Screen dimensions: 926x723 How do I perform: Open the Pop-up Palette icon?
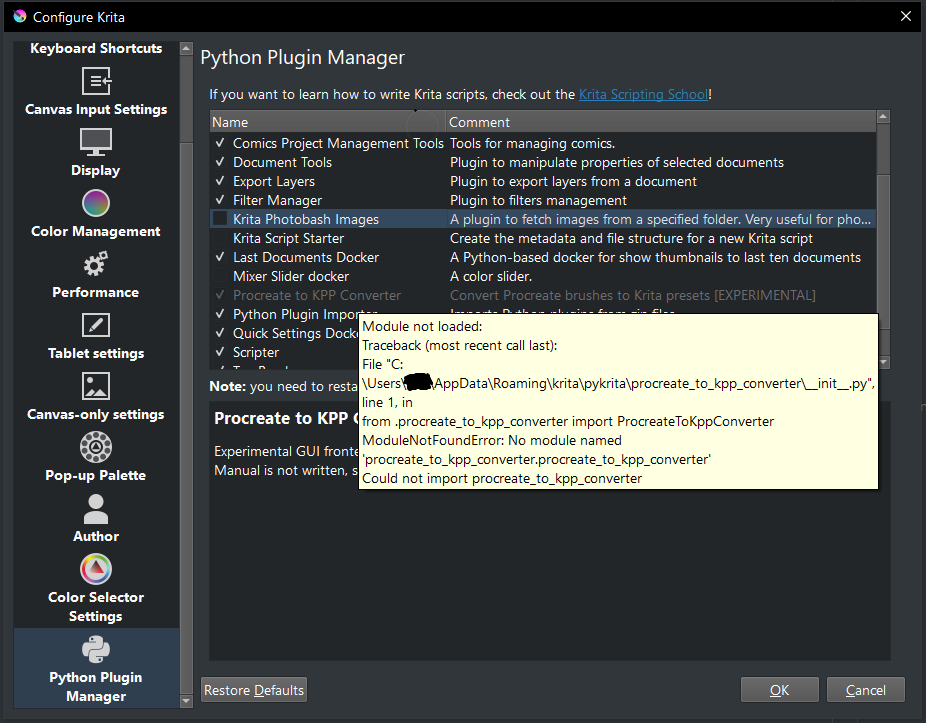click(x=96, y=447)
